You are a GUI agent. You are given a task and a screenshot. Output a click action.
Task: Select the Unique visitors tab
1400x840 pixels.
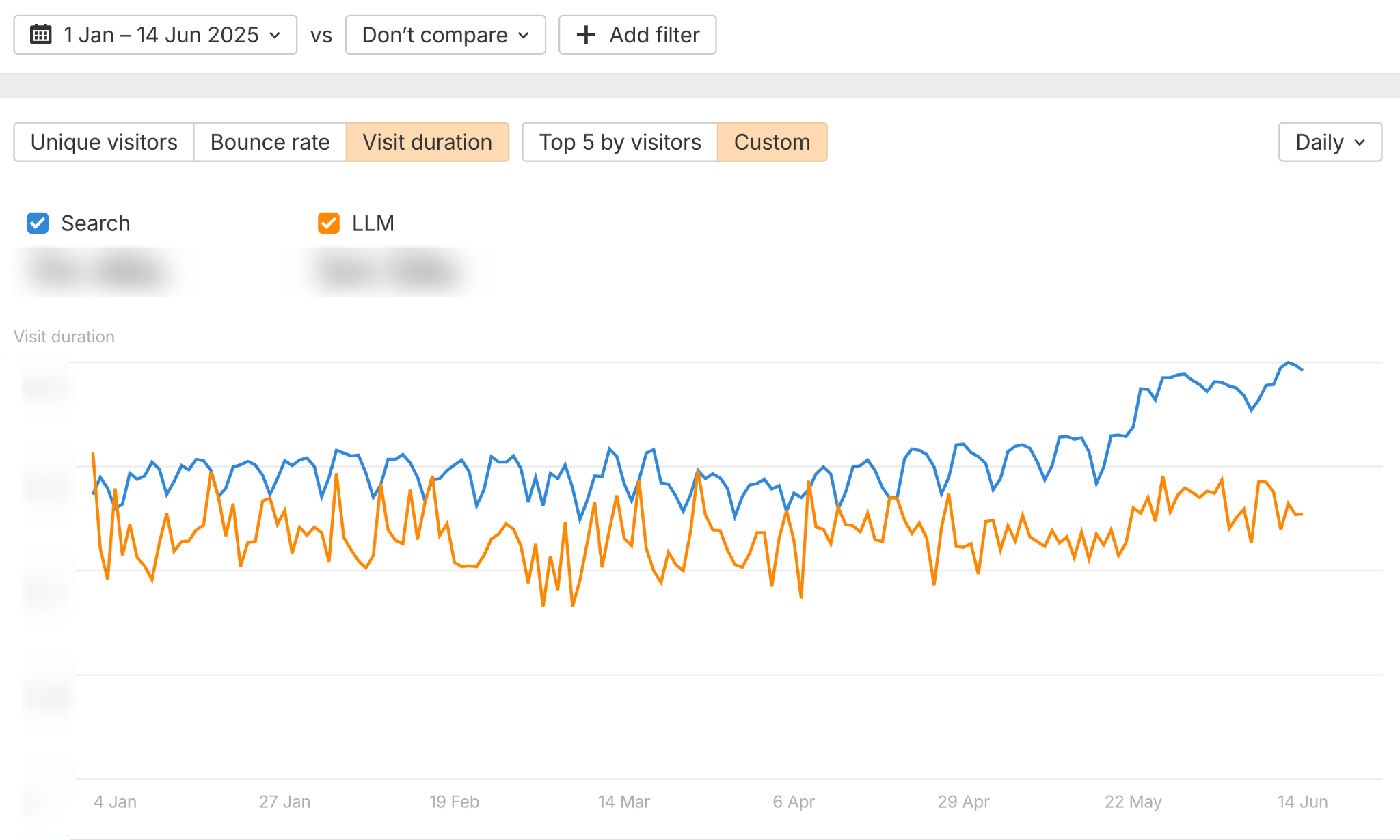click(x=104, y=142)
